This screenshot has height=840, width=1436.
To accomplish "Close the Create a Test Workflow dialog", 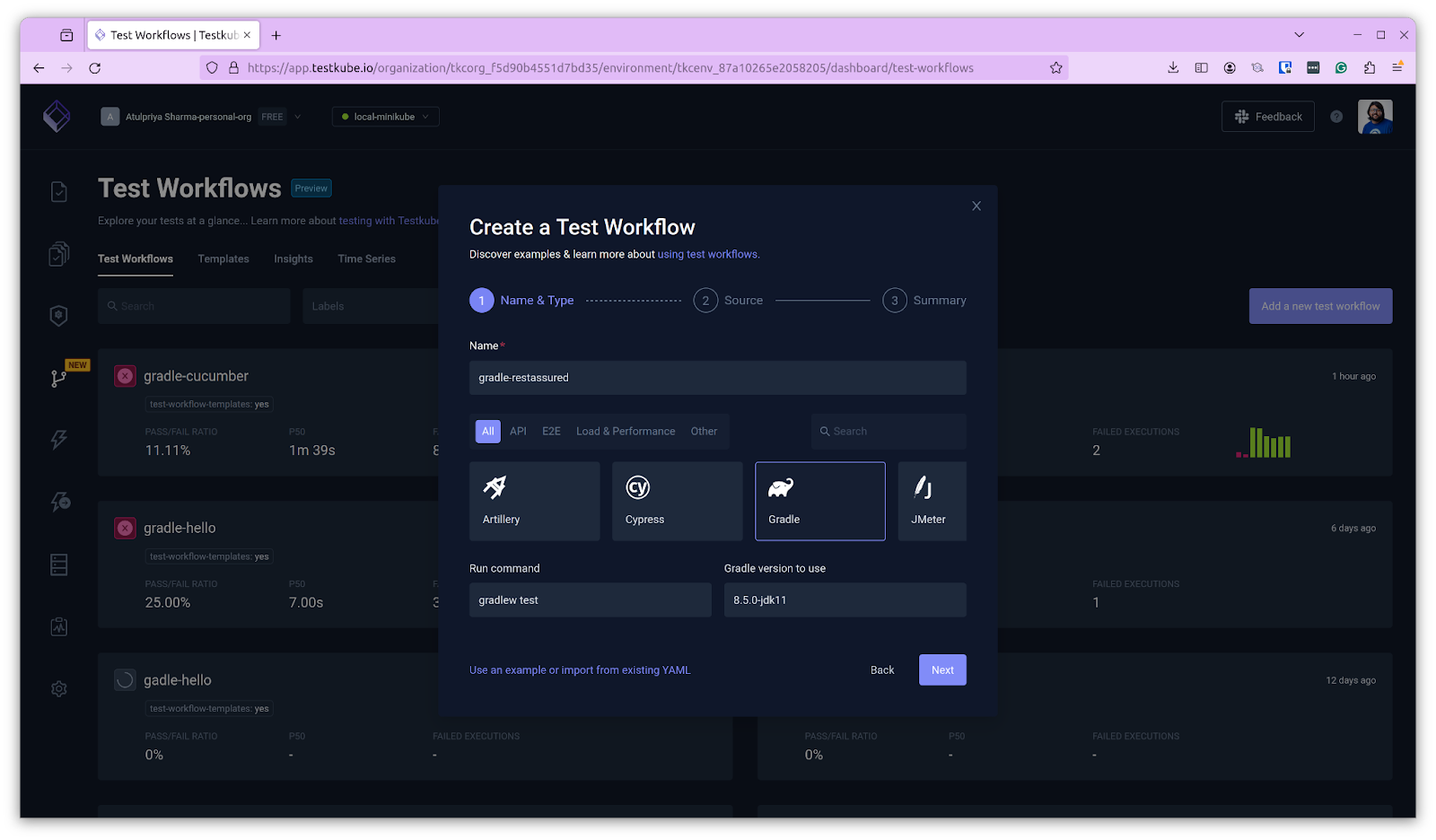I will 976,206.
